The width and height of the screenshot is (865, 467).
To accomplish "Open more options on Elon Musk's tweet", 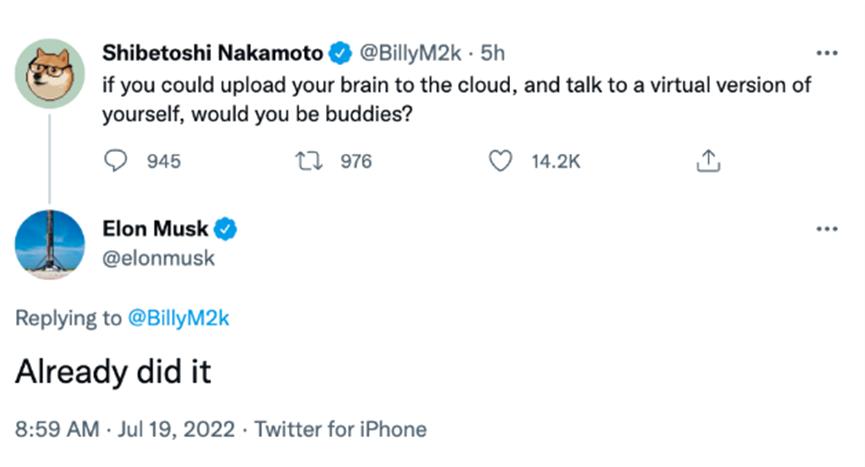I will [x=827, y=229].
